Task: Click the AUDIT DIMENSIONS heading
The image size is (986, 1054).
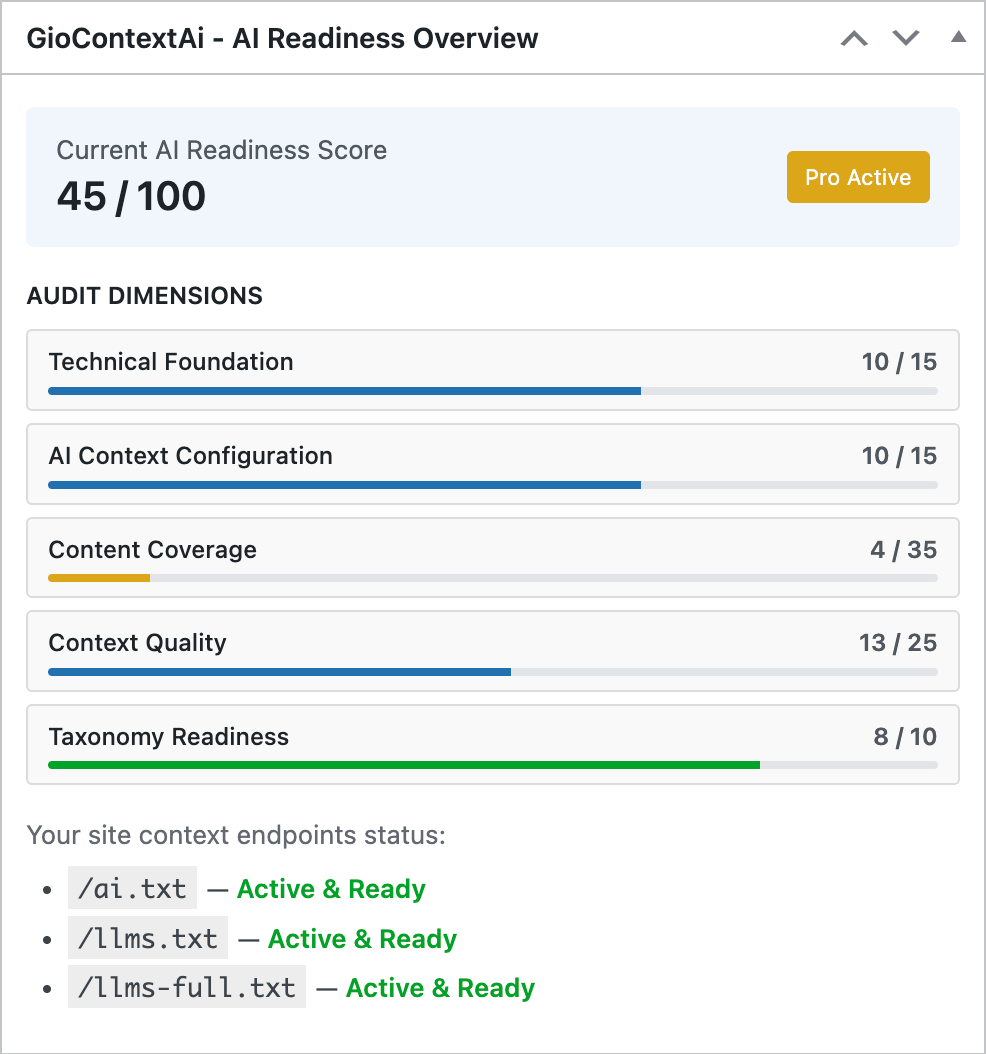Action: coord(145,296)
